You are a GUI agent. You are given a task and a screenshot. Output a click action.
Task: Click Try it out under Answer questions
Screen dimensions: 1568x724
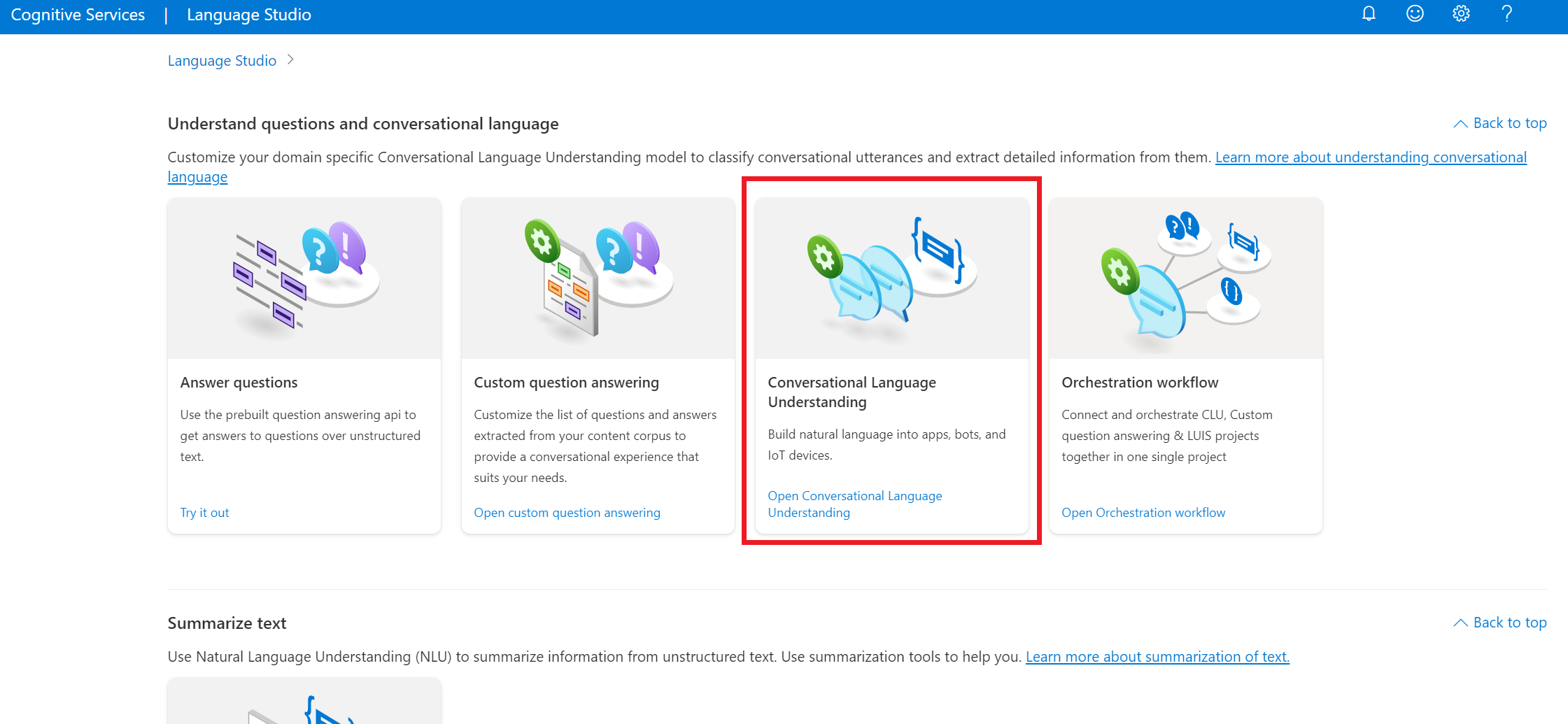coord(204,512)
